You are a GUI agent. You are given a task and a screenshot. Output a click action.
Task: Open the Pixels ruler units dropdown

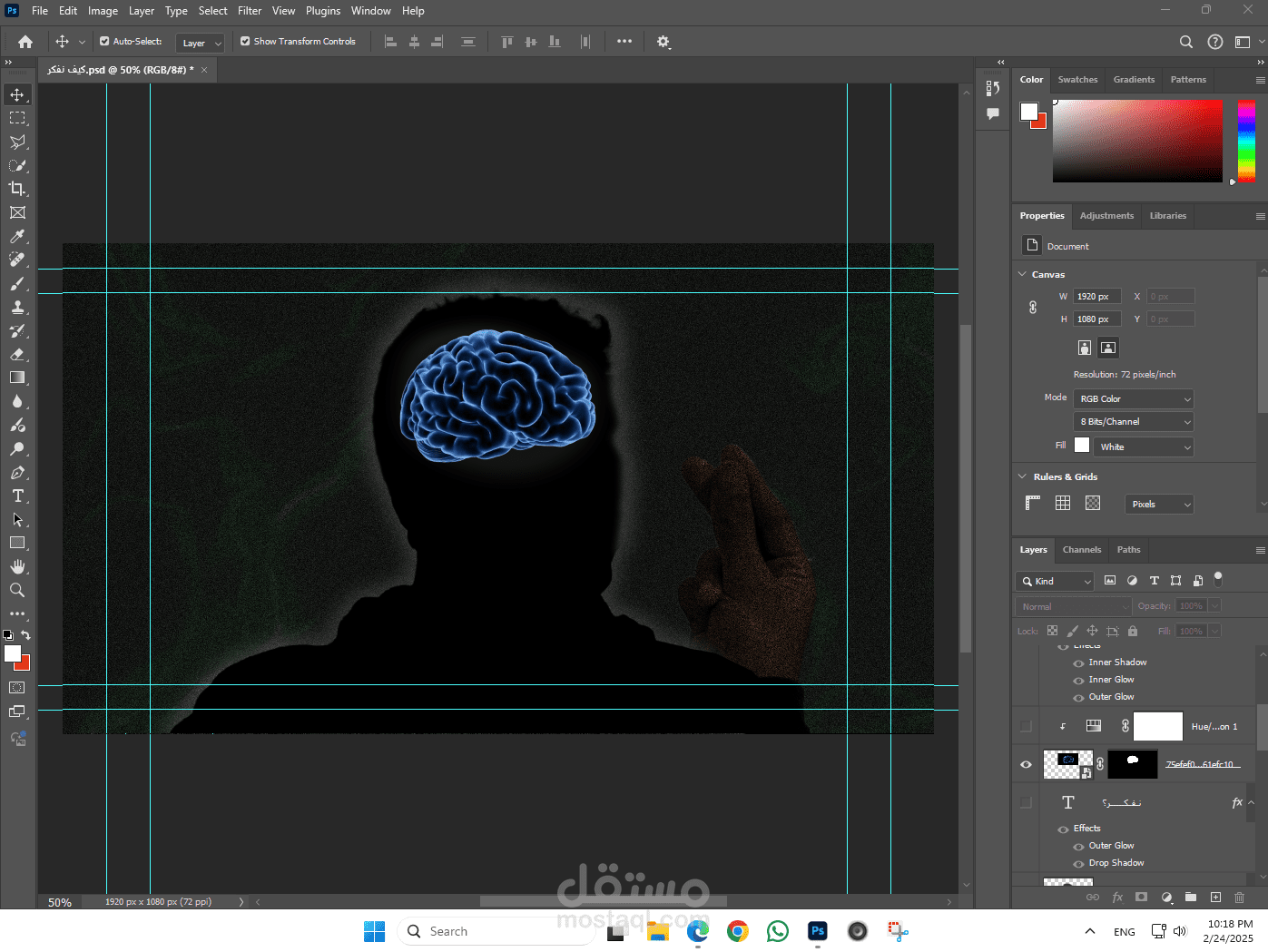(1159, 504)
